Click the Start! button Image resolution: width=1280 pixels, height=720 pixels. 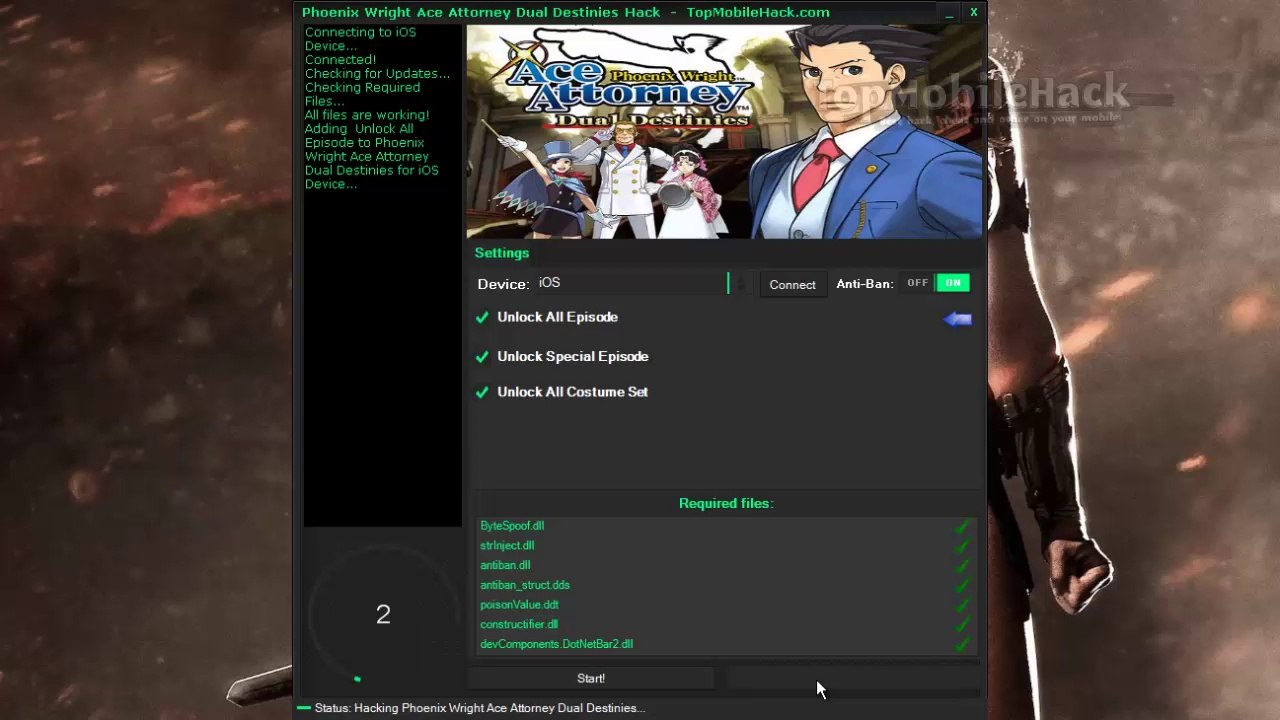[591, 679]
